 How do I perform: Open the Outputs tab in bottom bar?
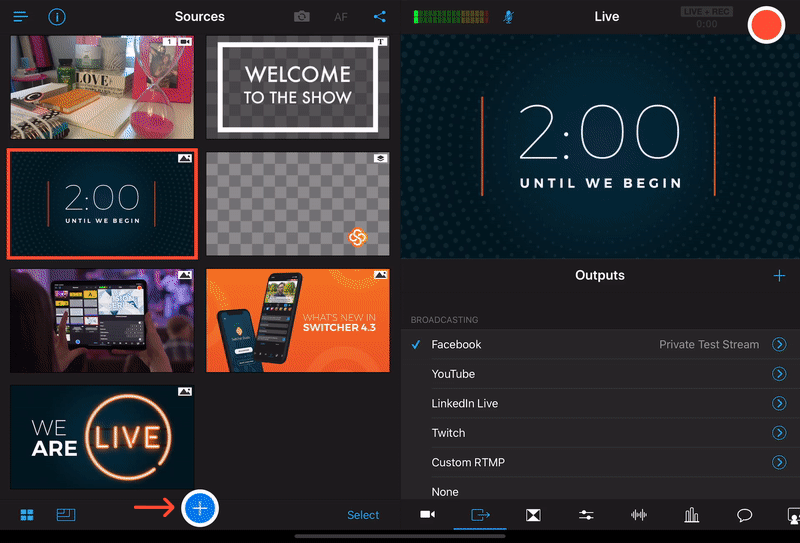[480, 515]
